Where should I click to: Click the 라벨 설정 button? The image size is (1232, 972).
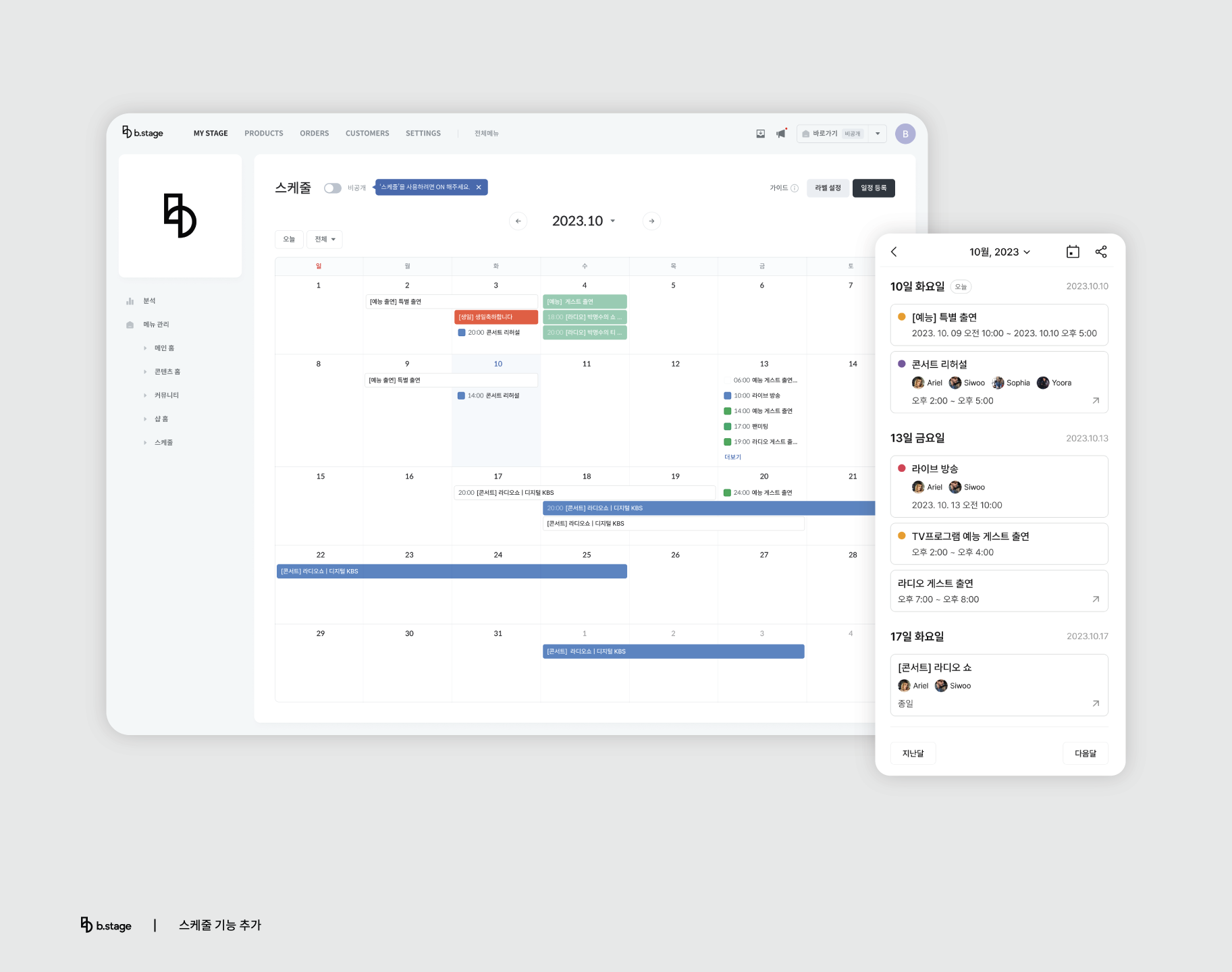[828, 188]
